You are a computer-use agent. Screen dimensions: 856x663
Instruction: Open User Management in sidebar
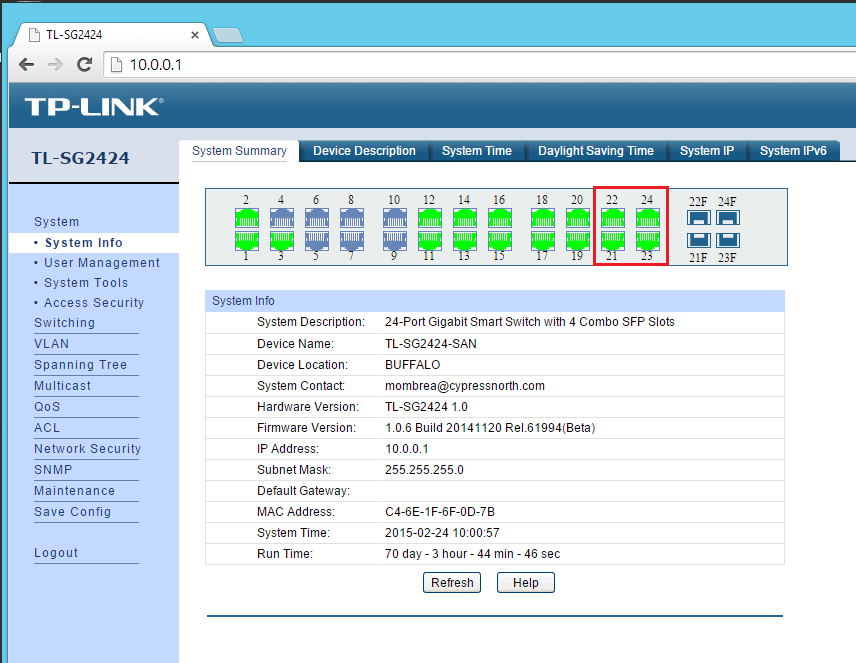tap(102, 263)
